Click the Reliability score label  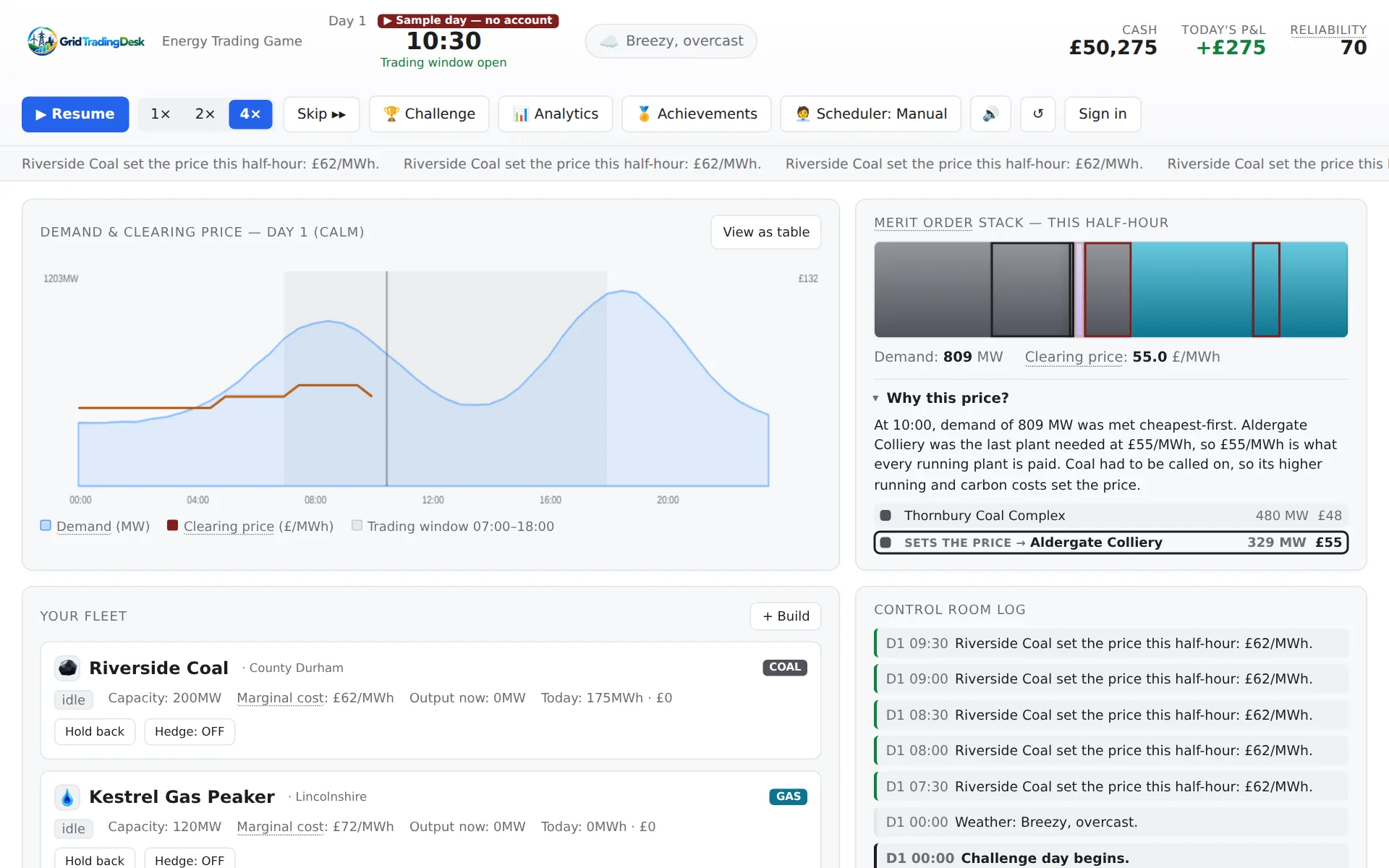pos(1328,30)
